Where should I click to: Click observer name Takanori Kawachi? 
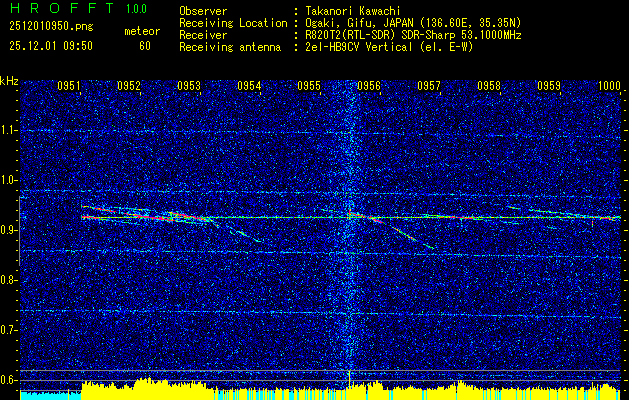(x=353, y=11)
